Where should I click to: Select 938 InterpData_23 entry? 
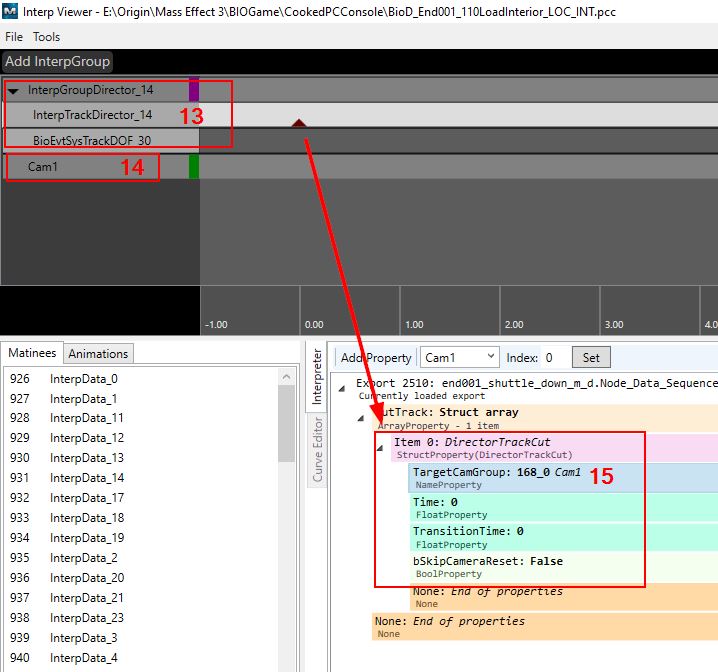click(x=140, y=618)
